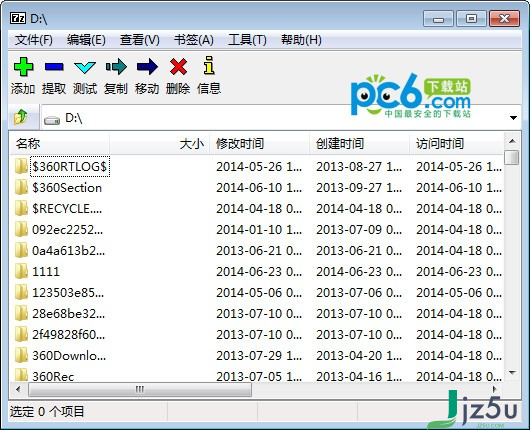Sort by 名称 column header
Image resolution: width=530 pixels, height=430 pixels.
[x=60, y=144]
